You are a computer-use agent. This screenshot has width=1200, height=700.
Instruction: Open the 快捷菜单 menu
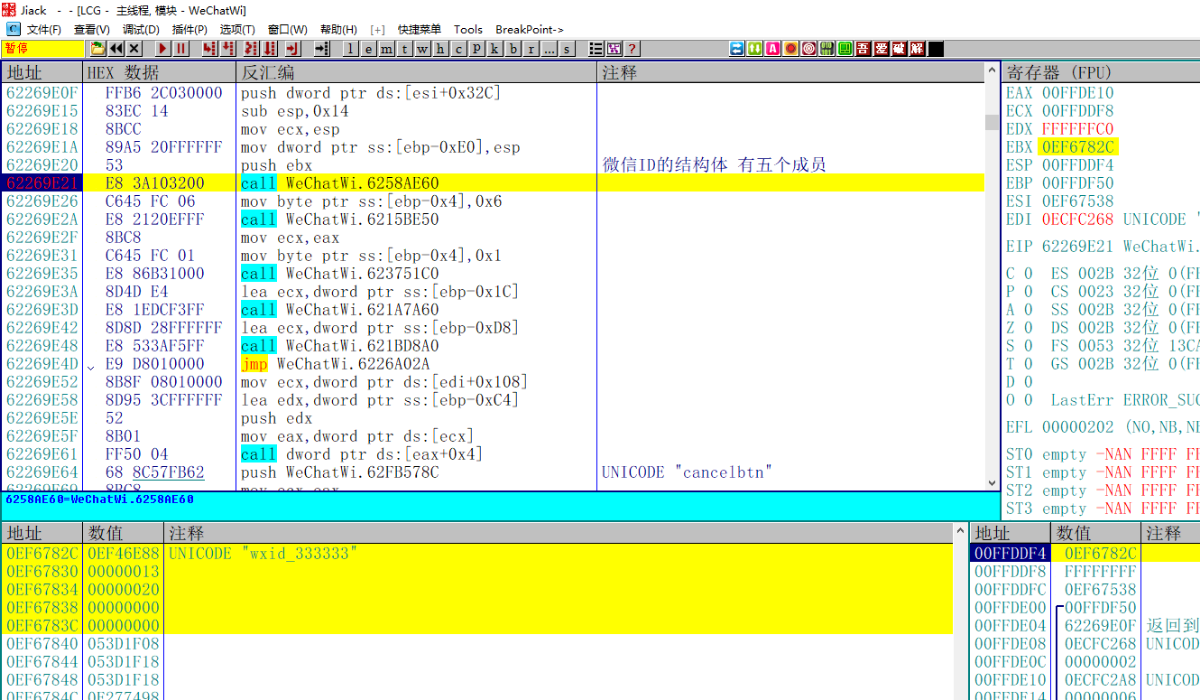[419, 29]
